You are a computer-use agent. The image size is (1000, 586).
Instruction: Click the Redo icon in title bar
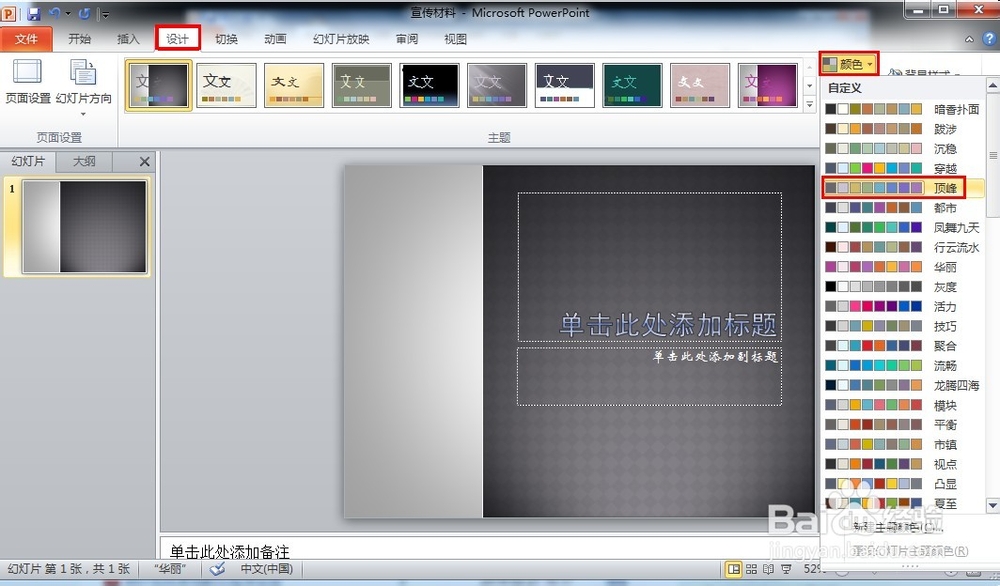83,14
